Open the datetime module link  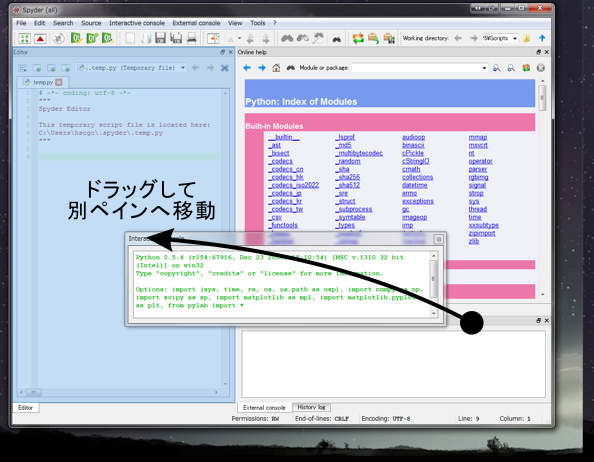tap(414, 185)
